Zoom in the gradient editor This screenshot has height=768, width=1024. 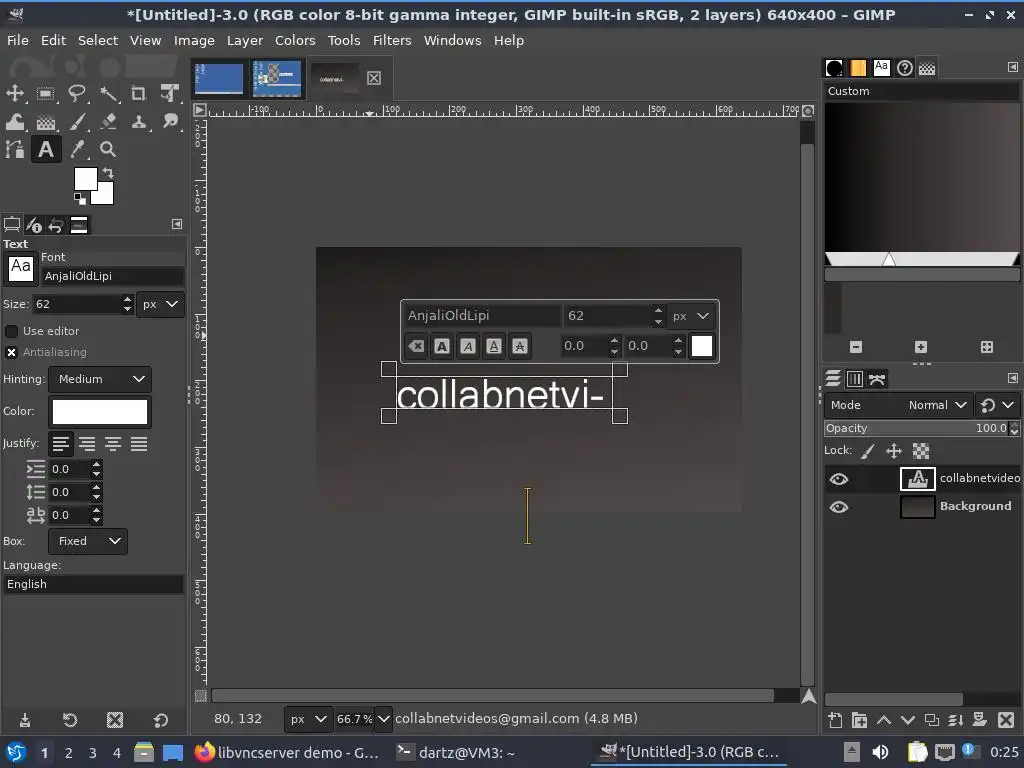pyautogui.click(x=921, y=347)
